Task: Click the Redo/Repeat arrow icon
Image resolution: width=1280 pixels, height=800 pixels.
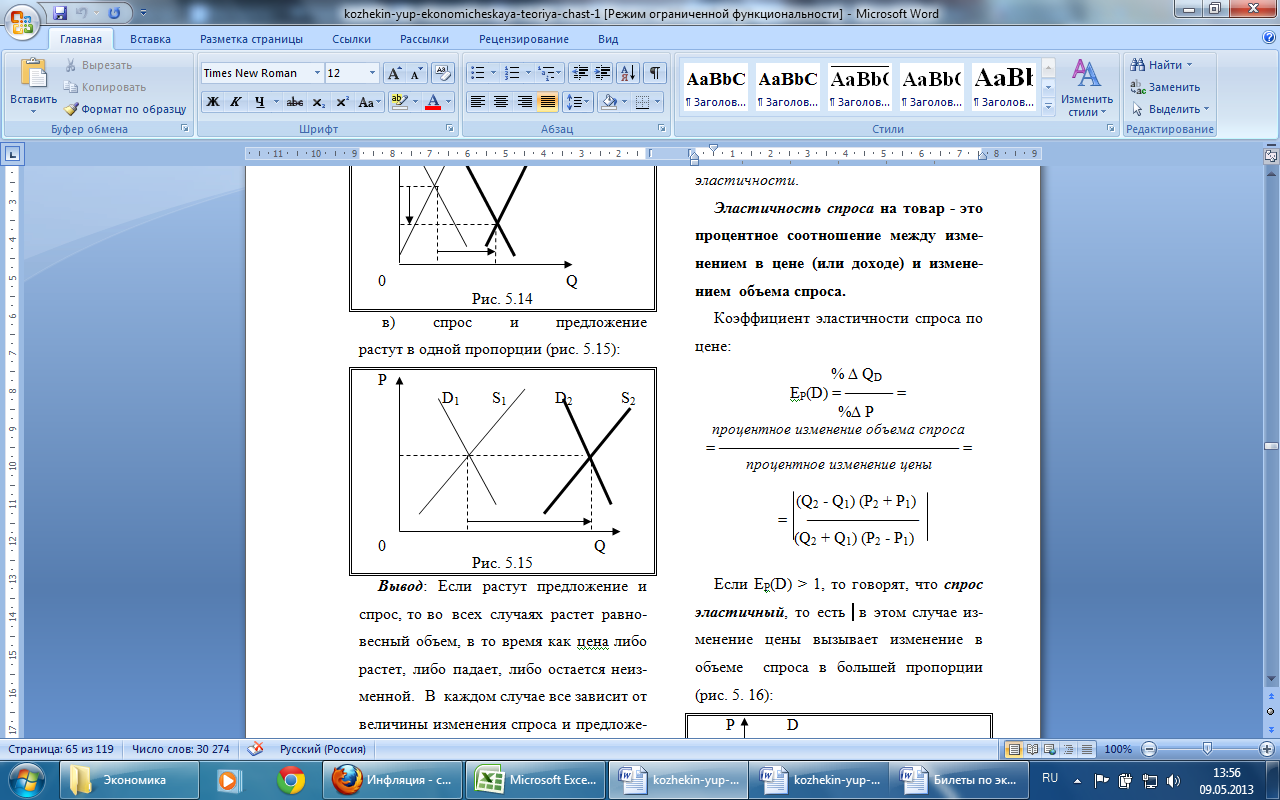Action: coord(113,13)
